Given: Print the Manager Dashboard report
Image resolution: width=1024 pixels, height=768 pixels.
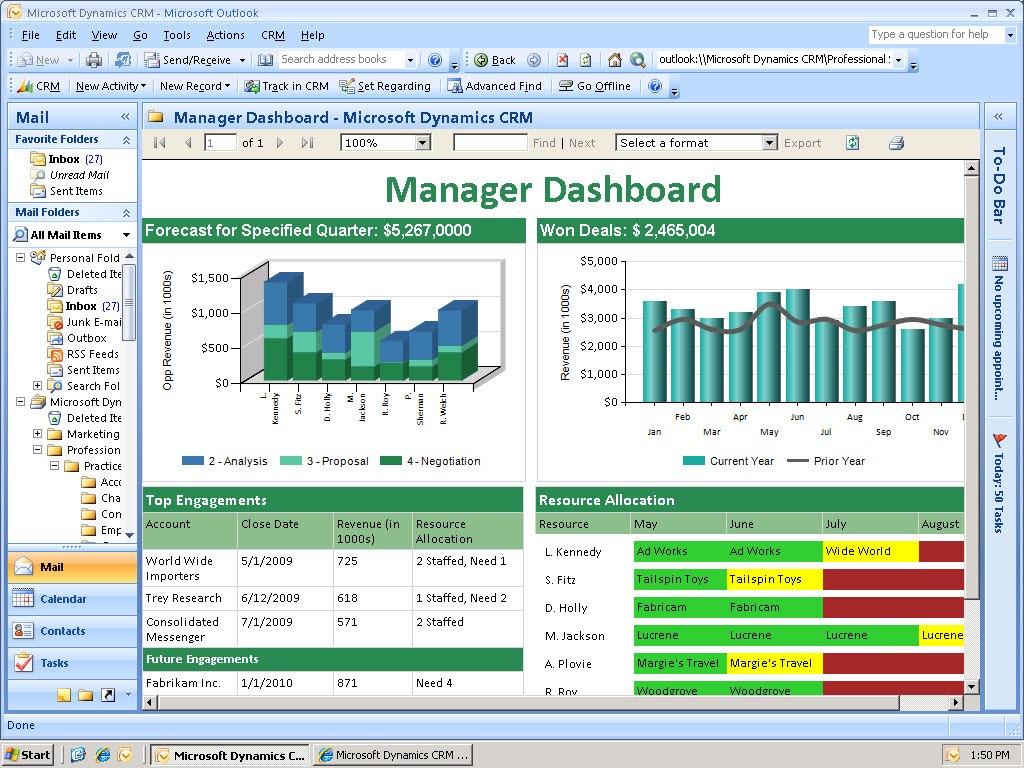Looking at the screenshot, I should [896, 143].
